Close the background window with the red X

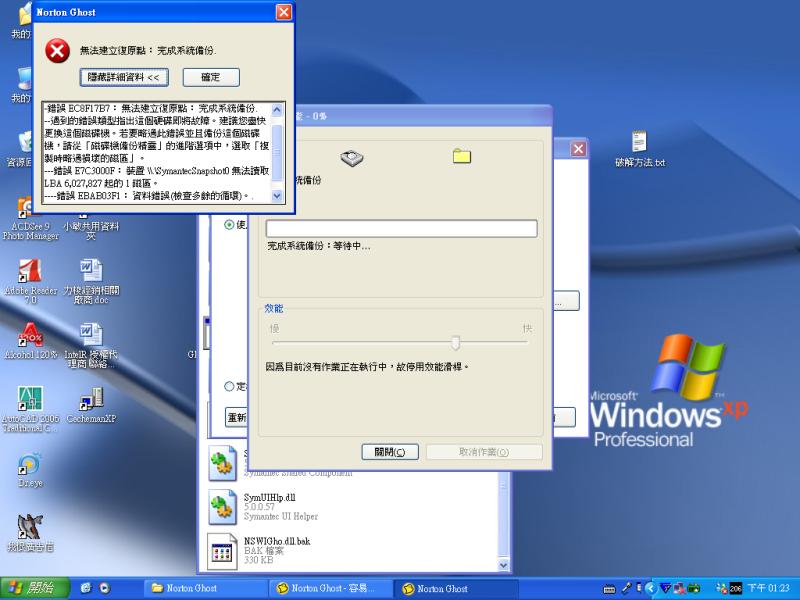[578, 149]
